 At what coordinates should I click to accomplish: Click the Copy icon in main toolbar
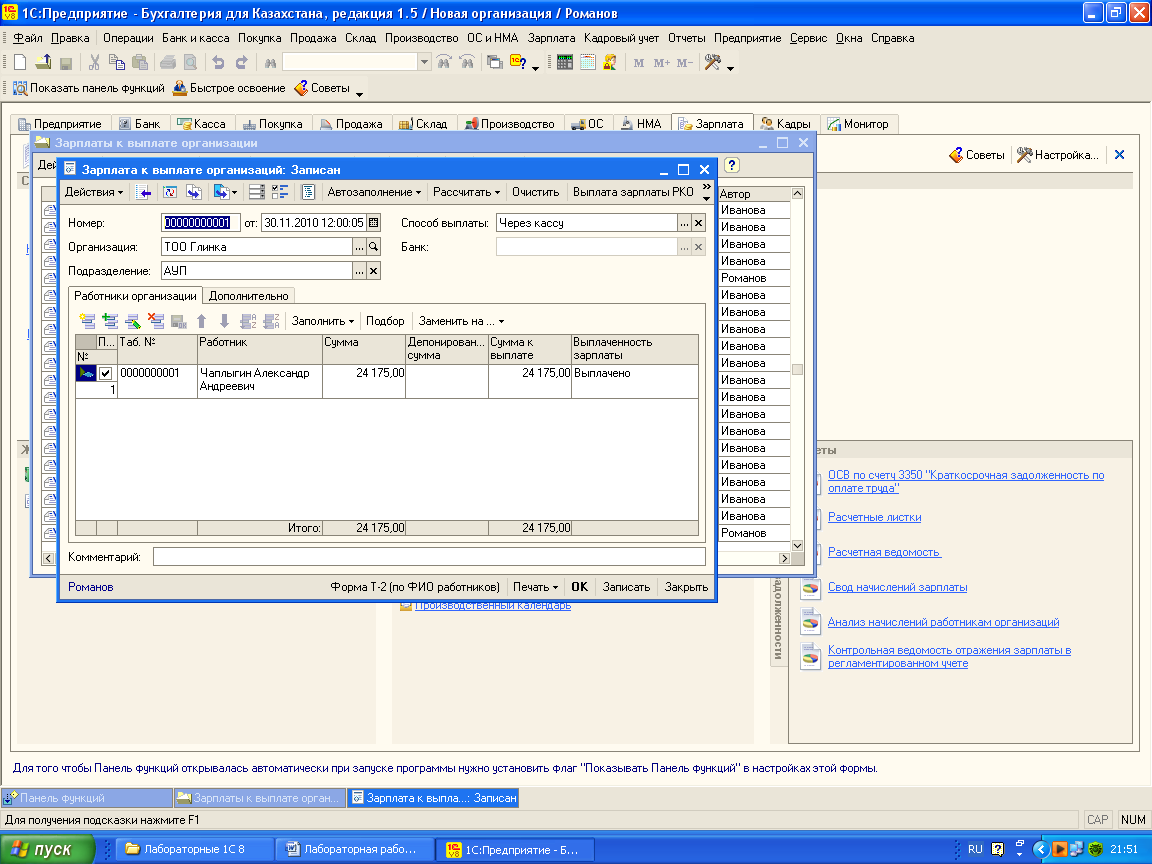(x=117, y=62)
